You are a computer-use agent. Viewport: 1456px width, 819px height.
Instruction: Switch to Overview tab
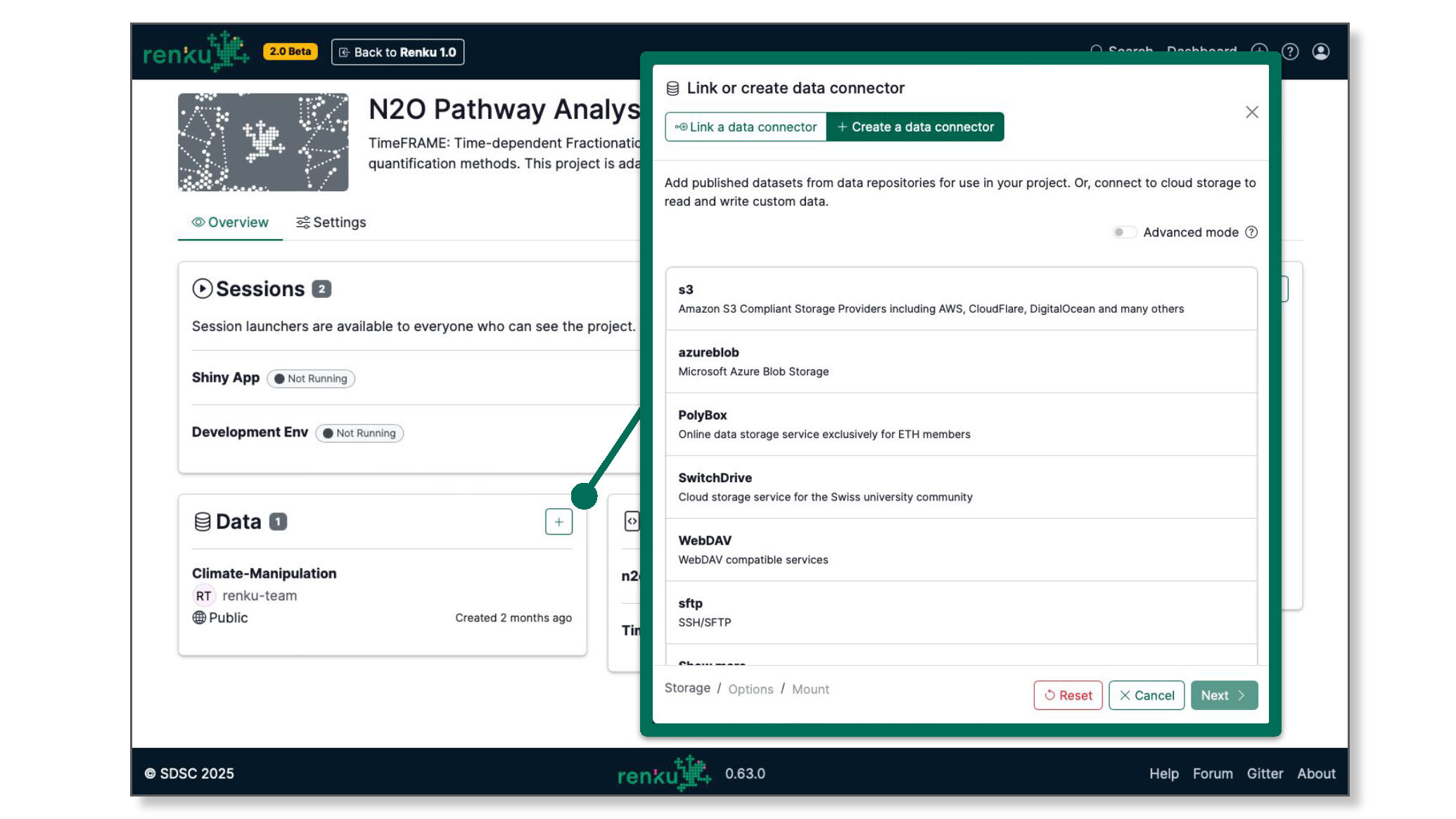[x=229, y=222]
